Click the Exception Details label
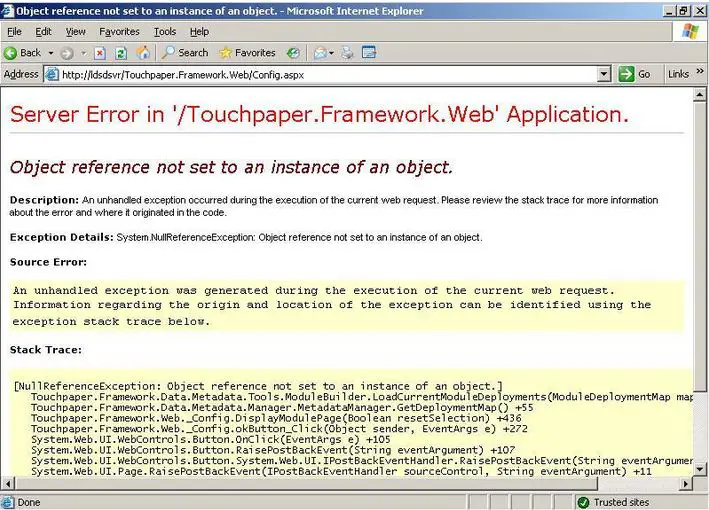 point(61,237)
